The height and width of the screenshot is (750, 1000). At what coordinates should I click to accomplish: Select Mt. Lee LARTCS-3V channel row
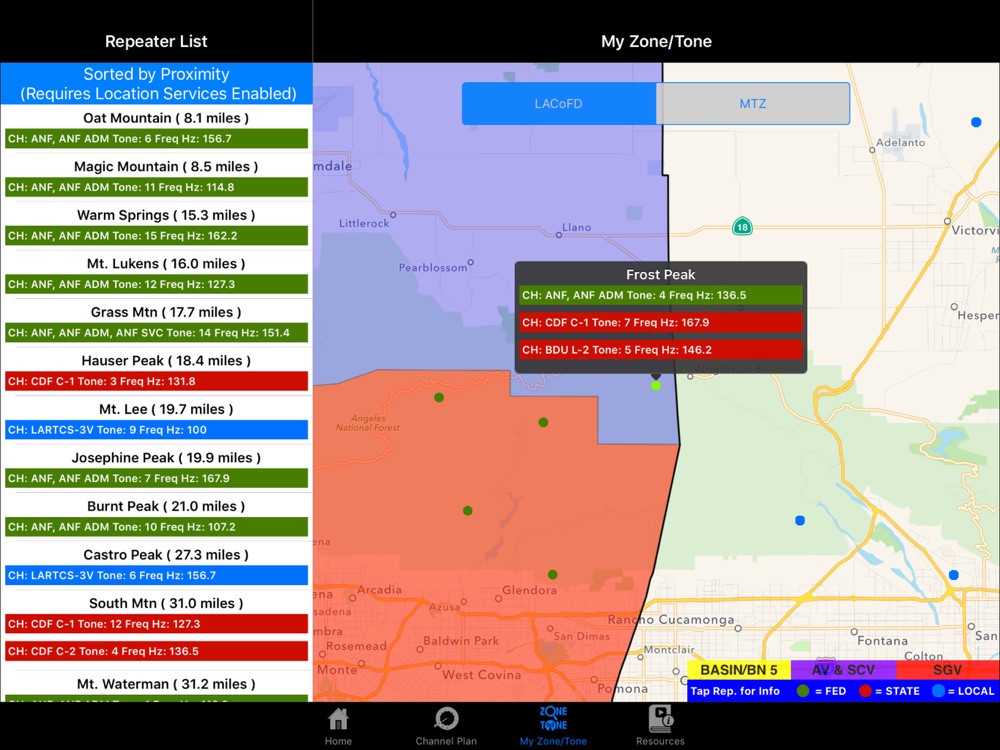(x=156, y=430)
